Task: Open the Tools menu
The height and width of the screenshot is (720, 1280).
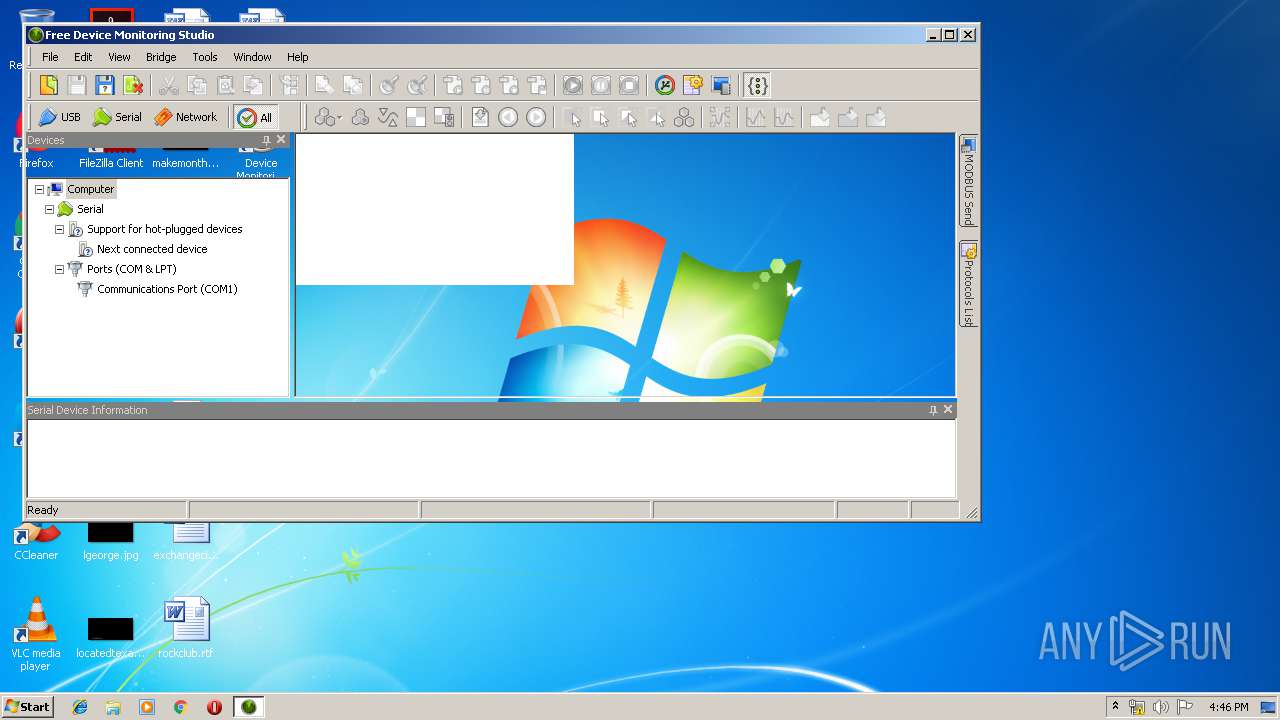Action: pos(205,57)
